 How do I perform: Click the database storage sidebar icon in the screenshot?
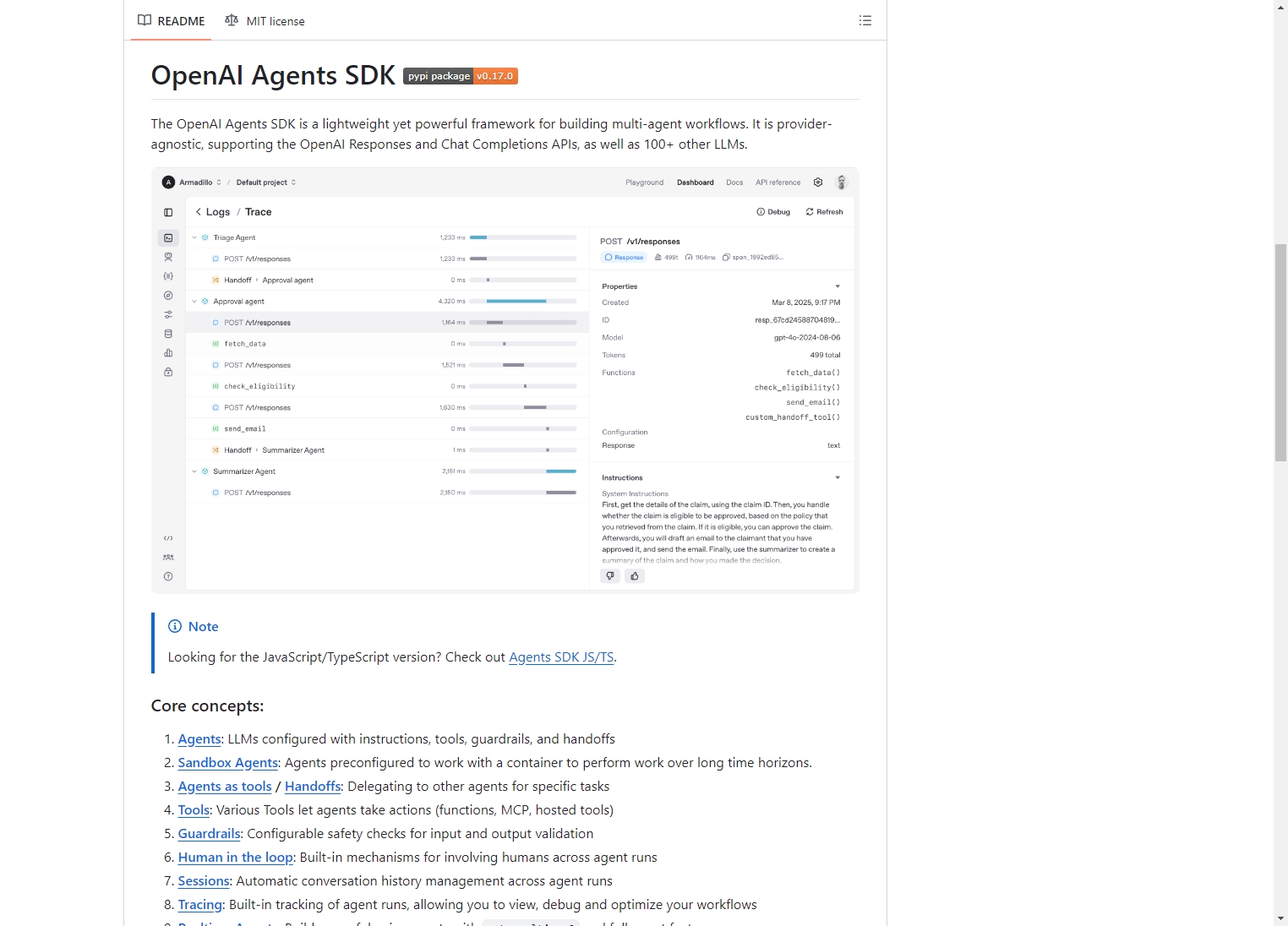(168, 334)
